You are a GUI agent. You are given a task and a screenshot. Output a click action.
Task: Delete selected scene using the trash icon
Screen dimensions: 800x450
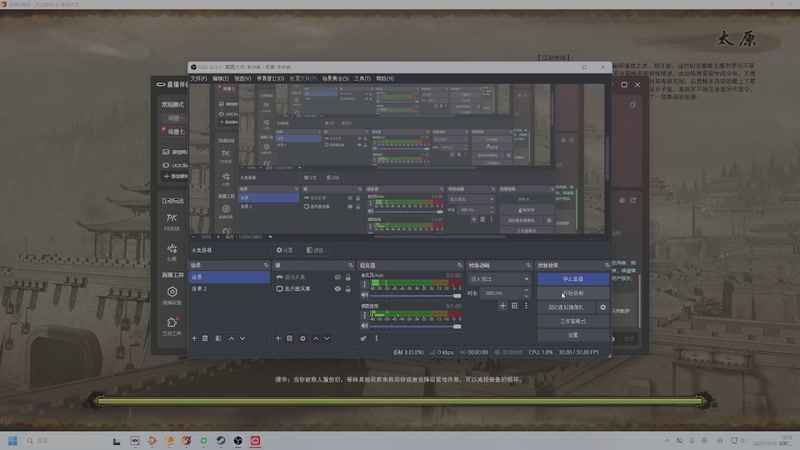click(x=205, y=338)
